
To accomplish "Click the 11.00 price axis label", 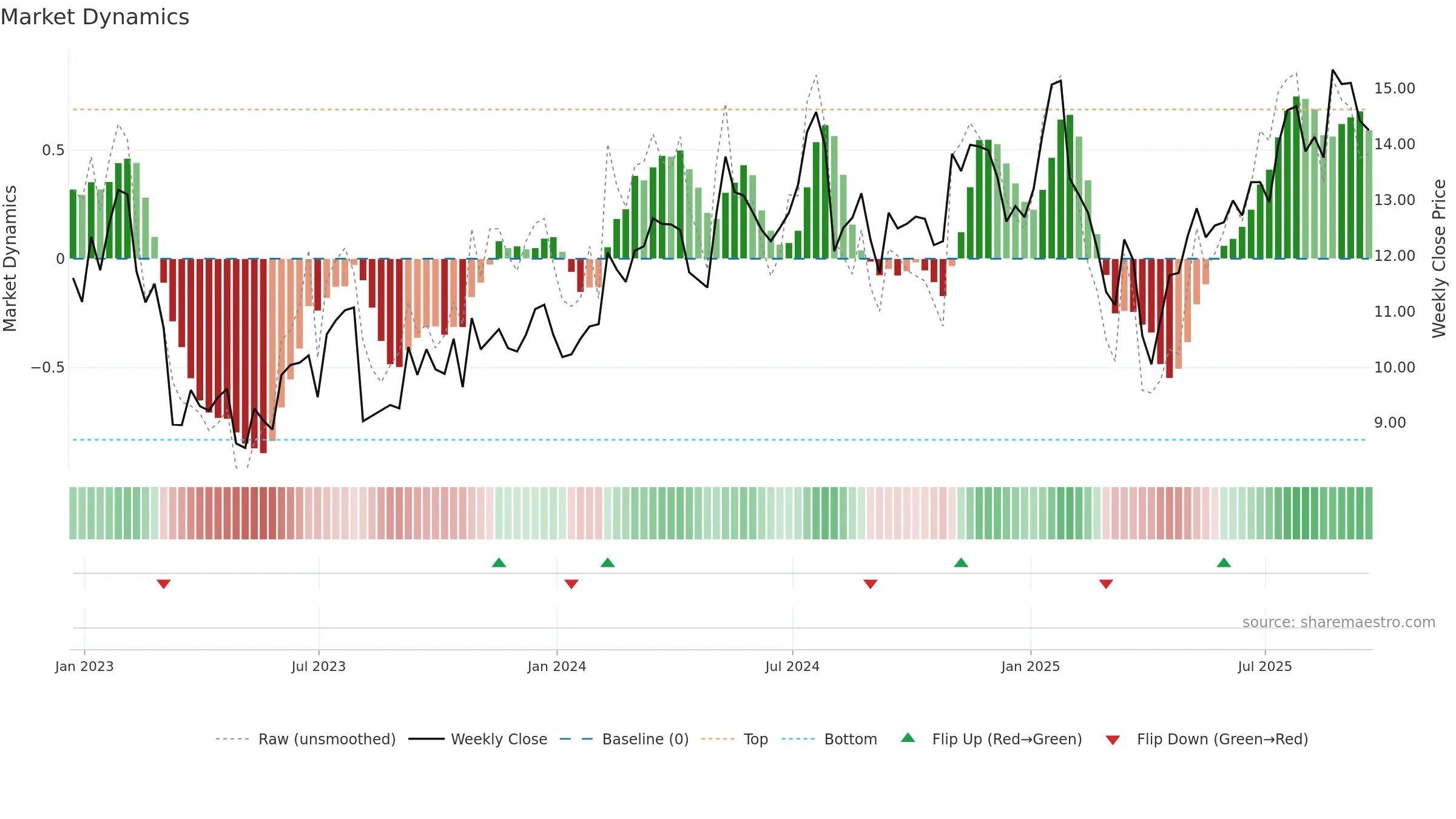I will click(x=1395, y=312).
